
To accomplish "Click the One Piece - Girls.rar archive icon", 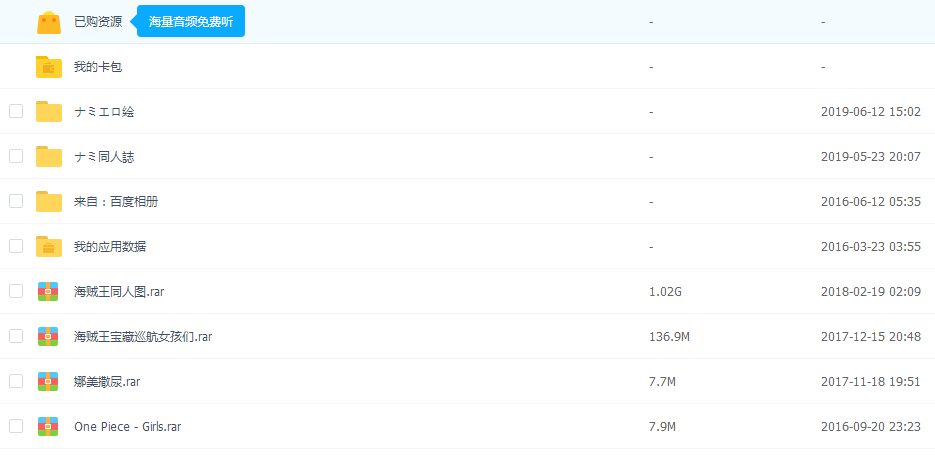I will point(48,426).
